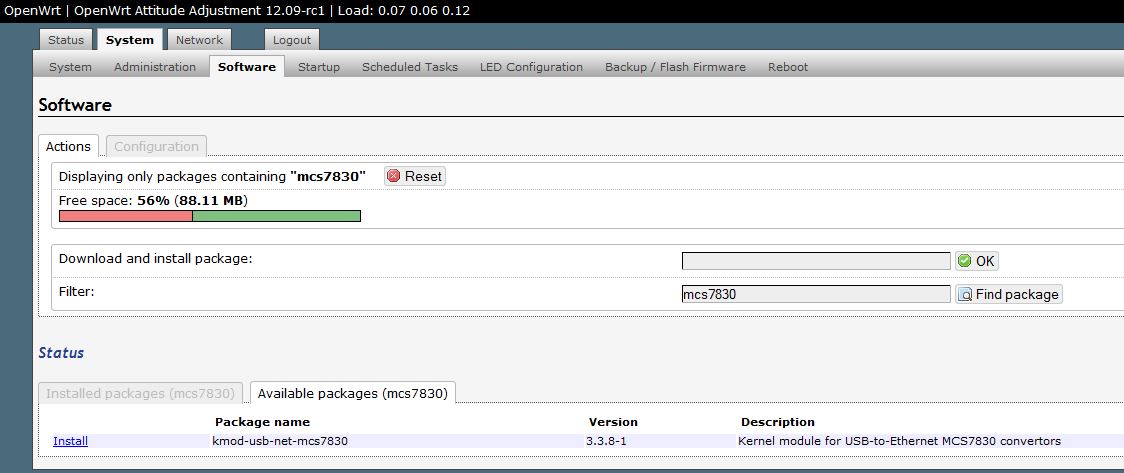
Task: Click into Download and install package field
Action: 816,261
